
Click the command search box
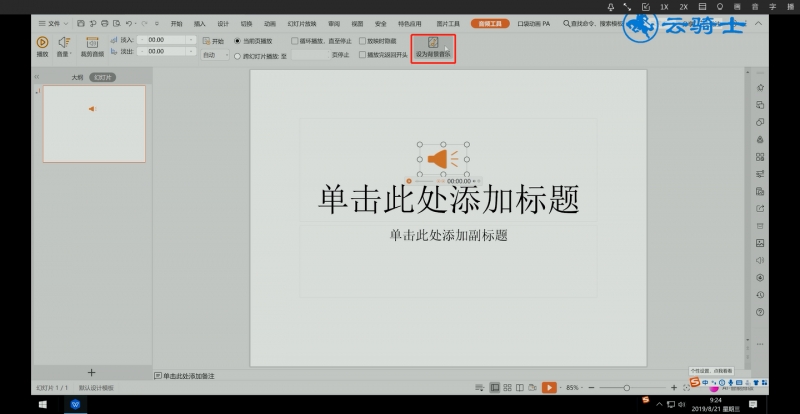[593, 23]
